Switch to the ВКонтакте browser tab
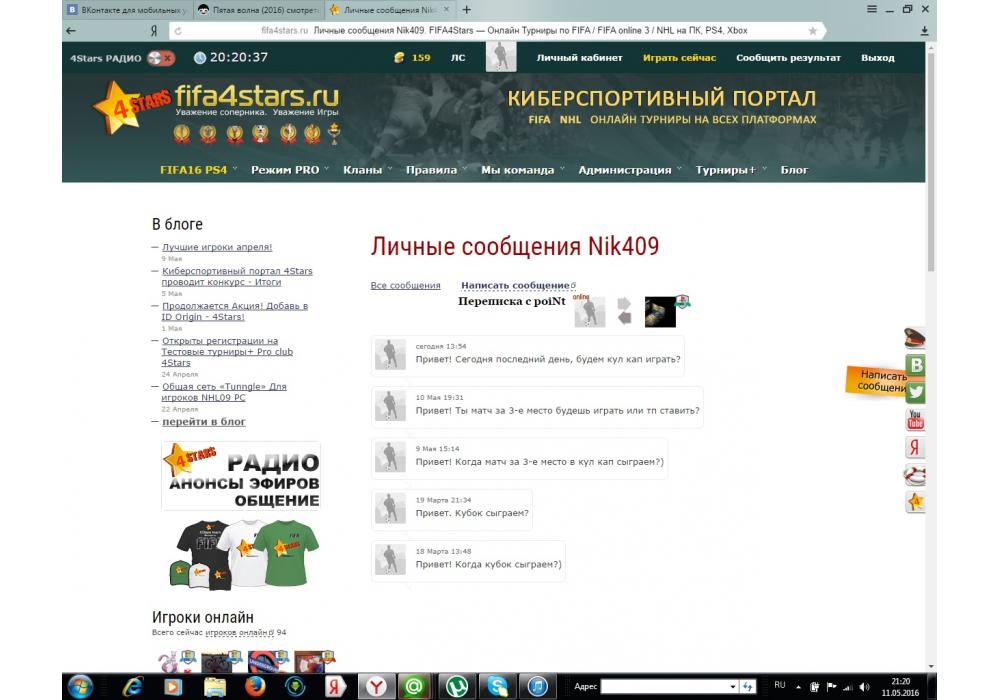 click(x=127, y=9)
